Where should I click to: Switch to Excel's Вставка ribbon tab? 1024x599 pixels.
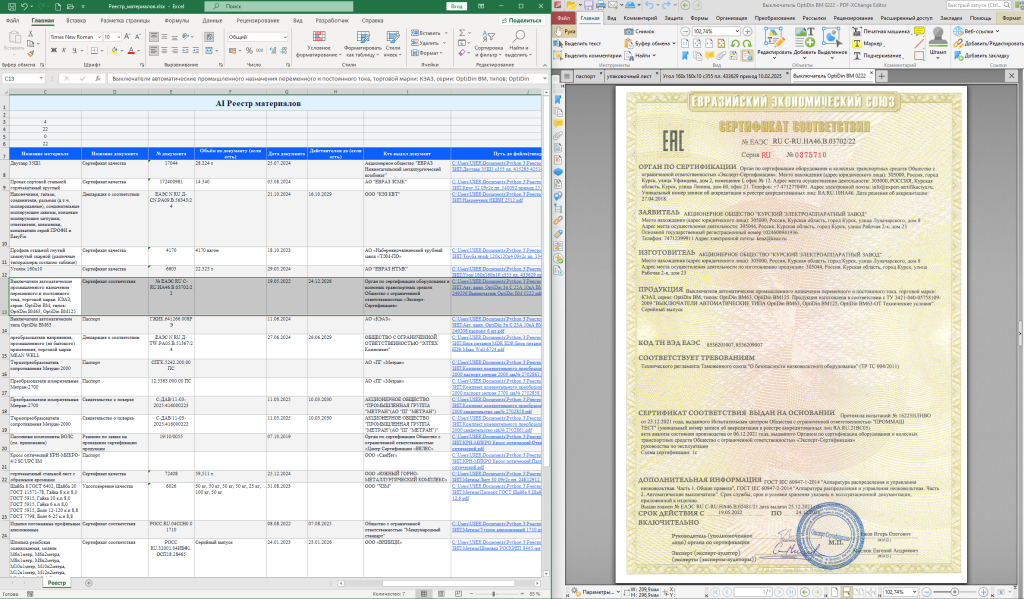[76, 20]
